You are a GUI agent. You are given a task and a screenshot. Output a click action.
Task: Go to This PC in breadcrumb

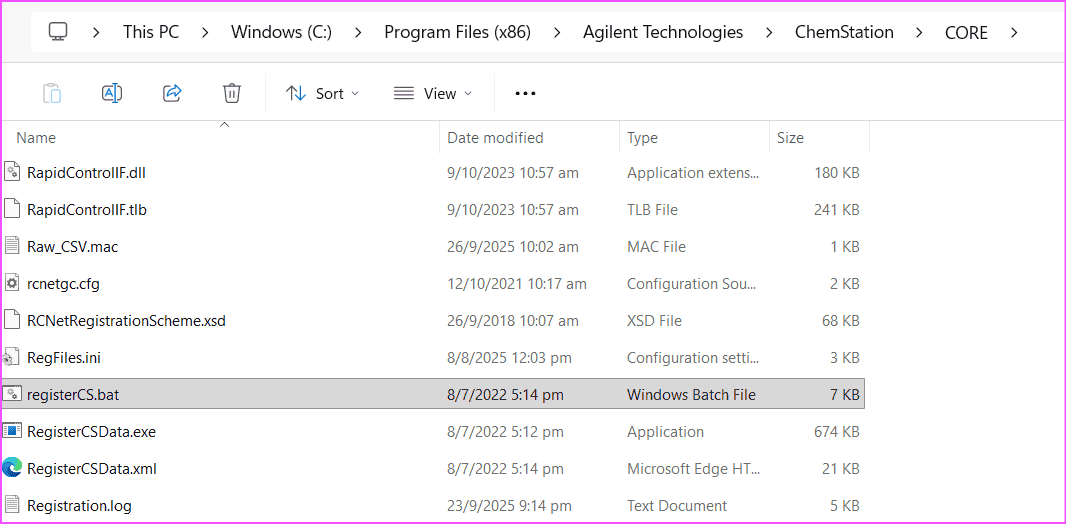(151, 32)
